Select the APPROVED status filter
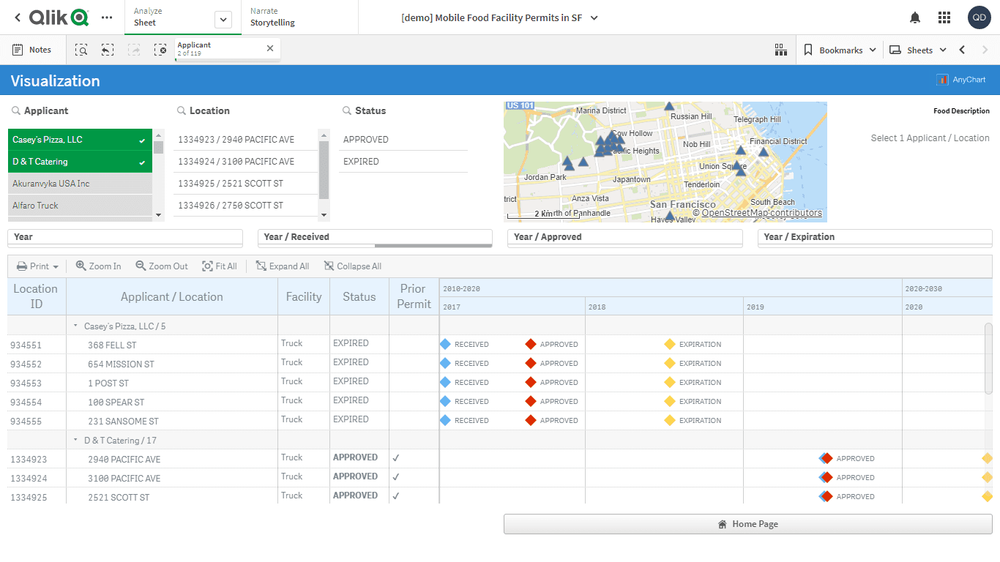This screenshot has width=1000, height=562. click(366, 140)
